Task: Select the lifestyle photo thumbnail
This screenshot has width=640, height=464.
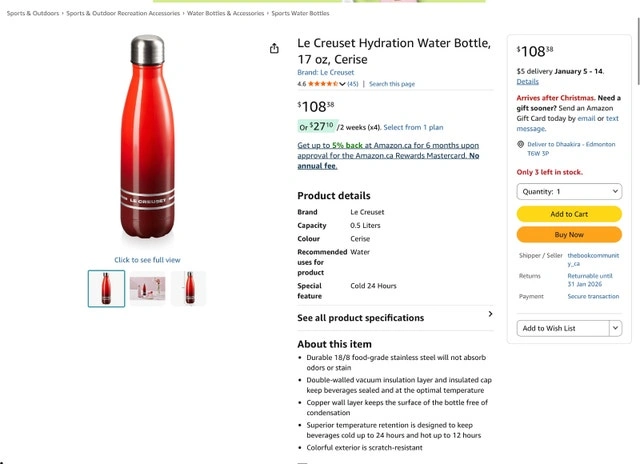Action: (x=147, y=288)
